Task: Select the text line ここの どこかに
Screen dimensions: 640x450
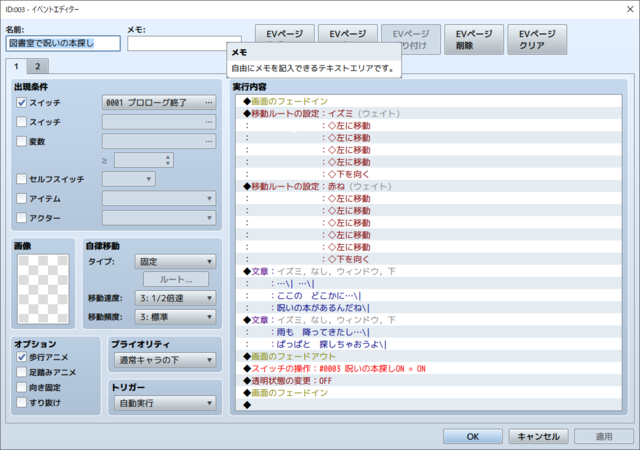Action: tap(429, 296)
